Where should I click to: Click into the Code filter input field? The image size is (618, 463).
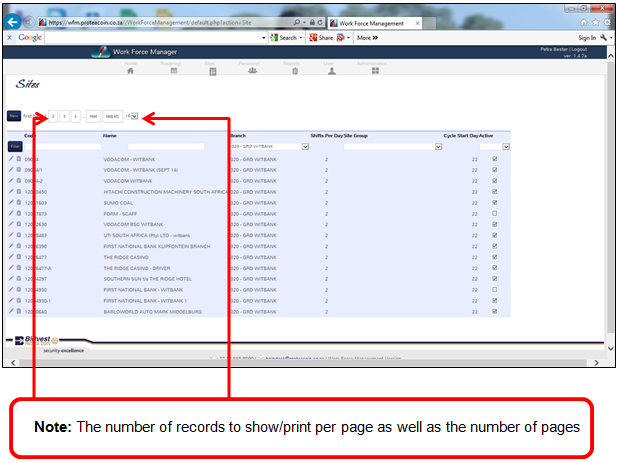pos(63,147)
